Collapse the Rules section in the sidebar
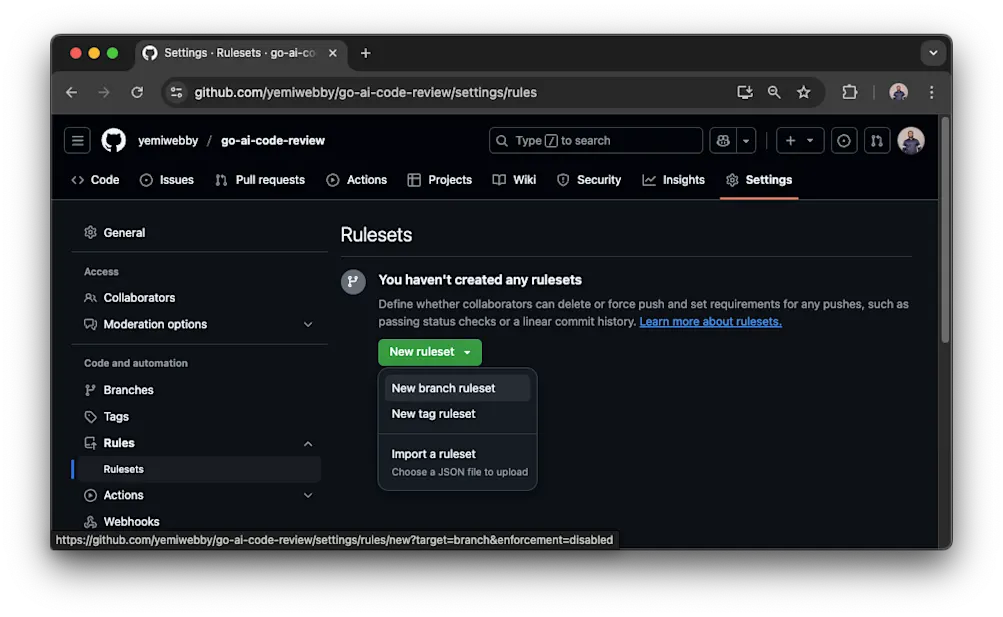1003x617 pixels. point(308,443)
